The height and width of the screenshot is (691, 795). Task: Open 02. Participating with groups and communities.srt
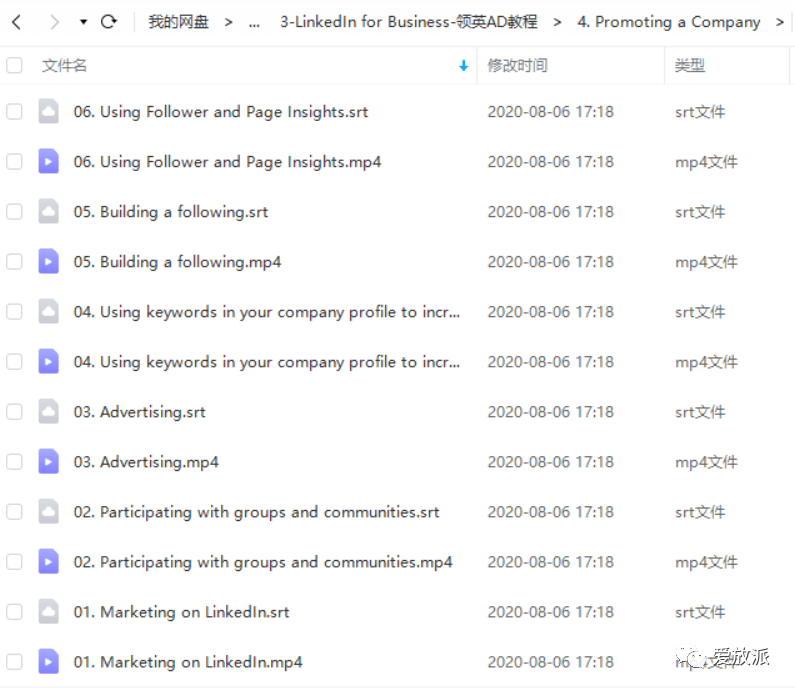(257, 512)
